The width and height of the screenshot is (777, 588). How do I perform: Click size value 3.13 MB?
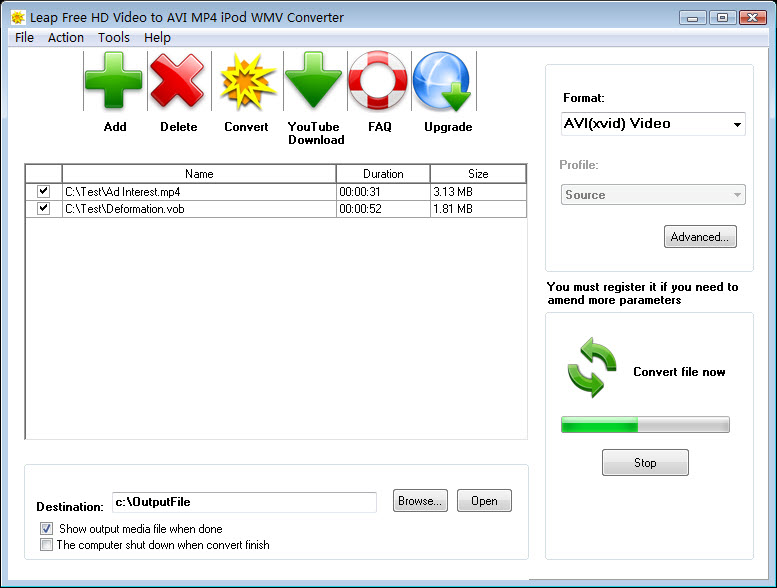click(x=453, y=192)
